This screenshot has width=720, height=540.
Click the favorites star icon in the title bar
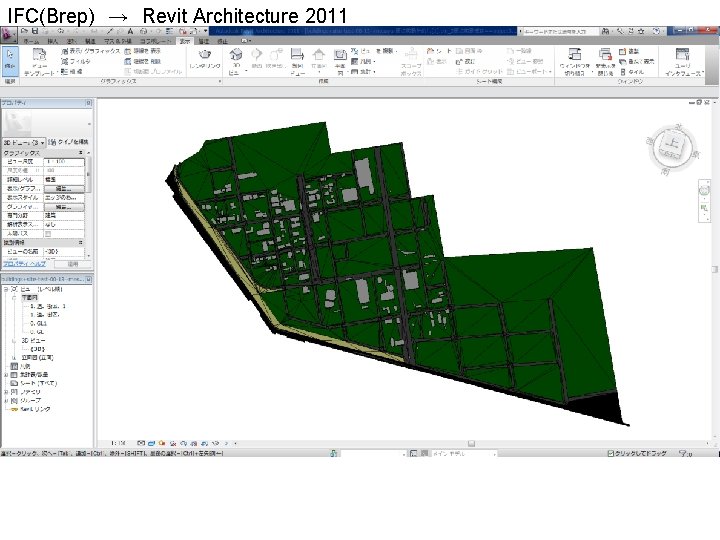point(641,31)
